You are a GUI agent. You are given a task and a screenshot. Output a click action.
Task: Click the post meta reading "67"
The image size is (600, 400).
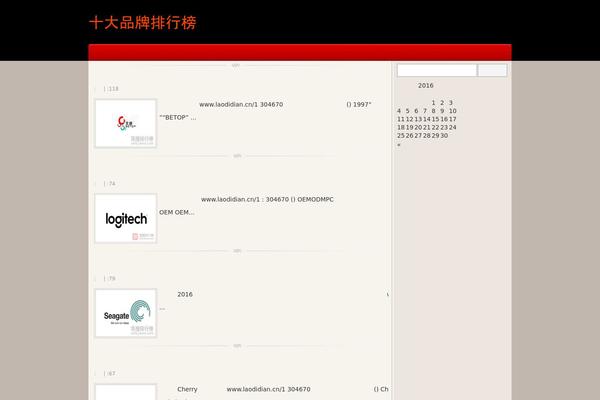click(x=112, y=374)
